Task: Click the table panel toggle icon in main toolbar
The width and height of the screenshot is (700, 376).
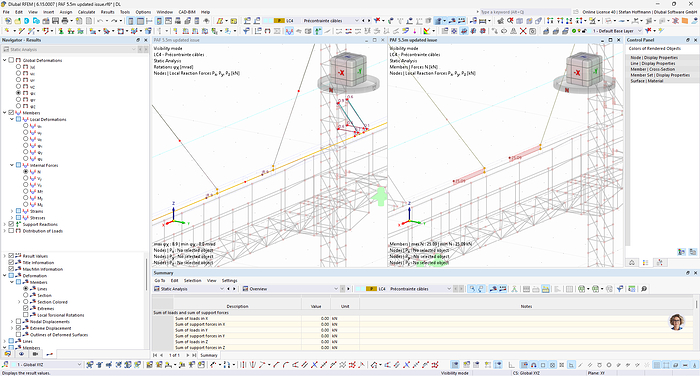Action: coord(140,21)
